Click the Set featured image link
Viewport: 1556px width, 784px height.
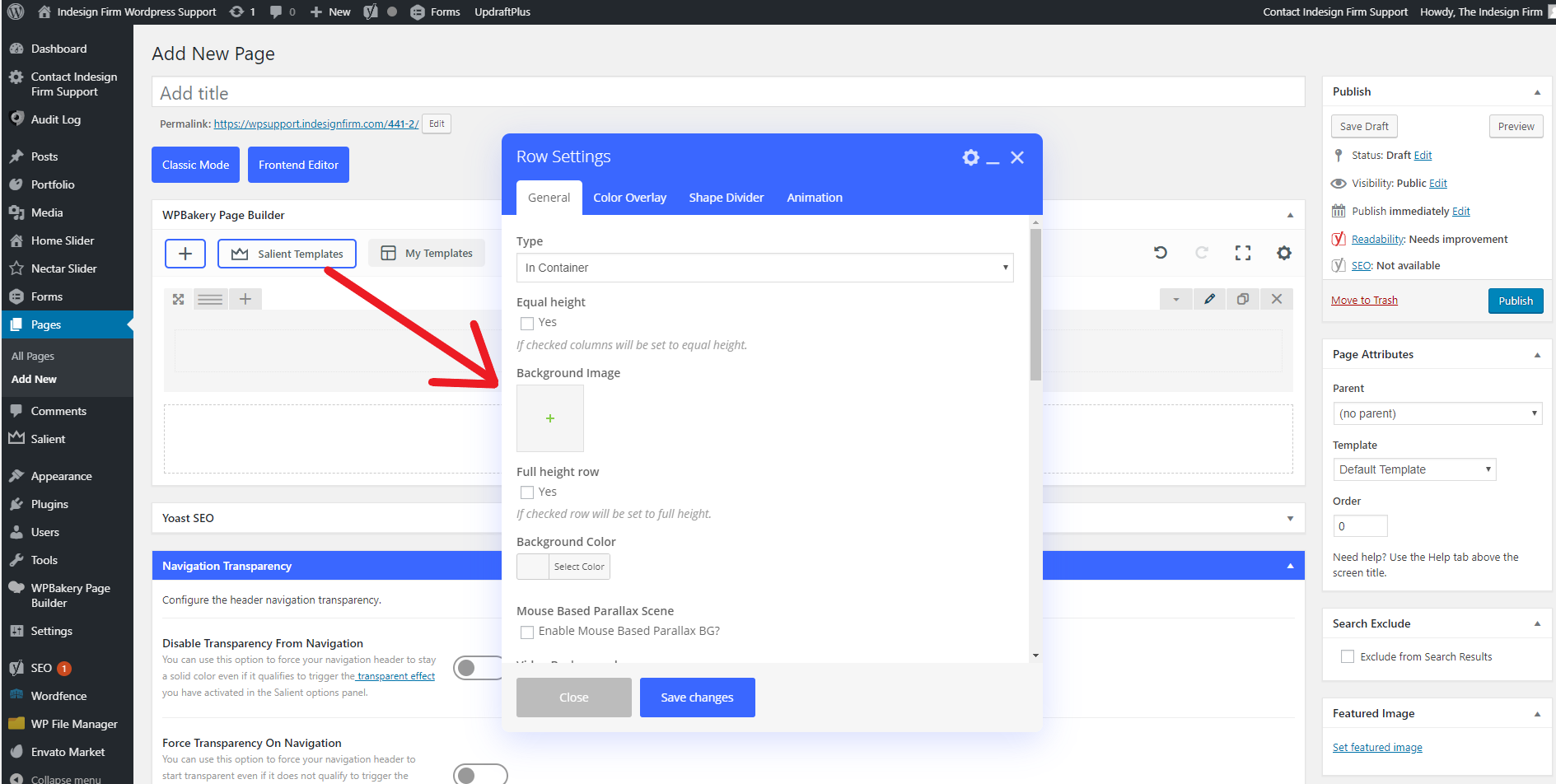pyautogui.click(x=1377, y=747)
